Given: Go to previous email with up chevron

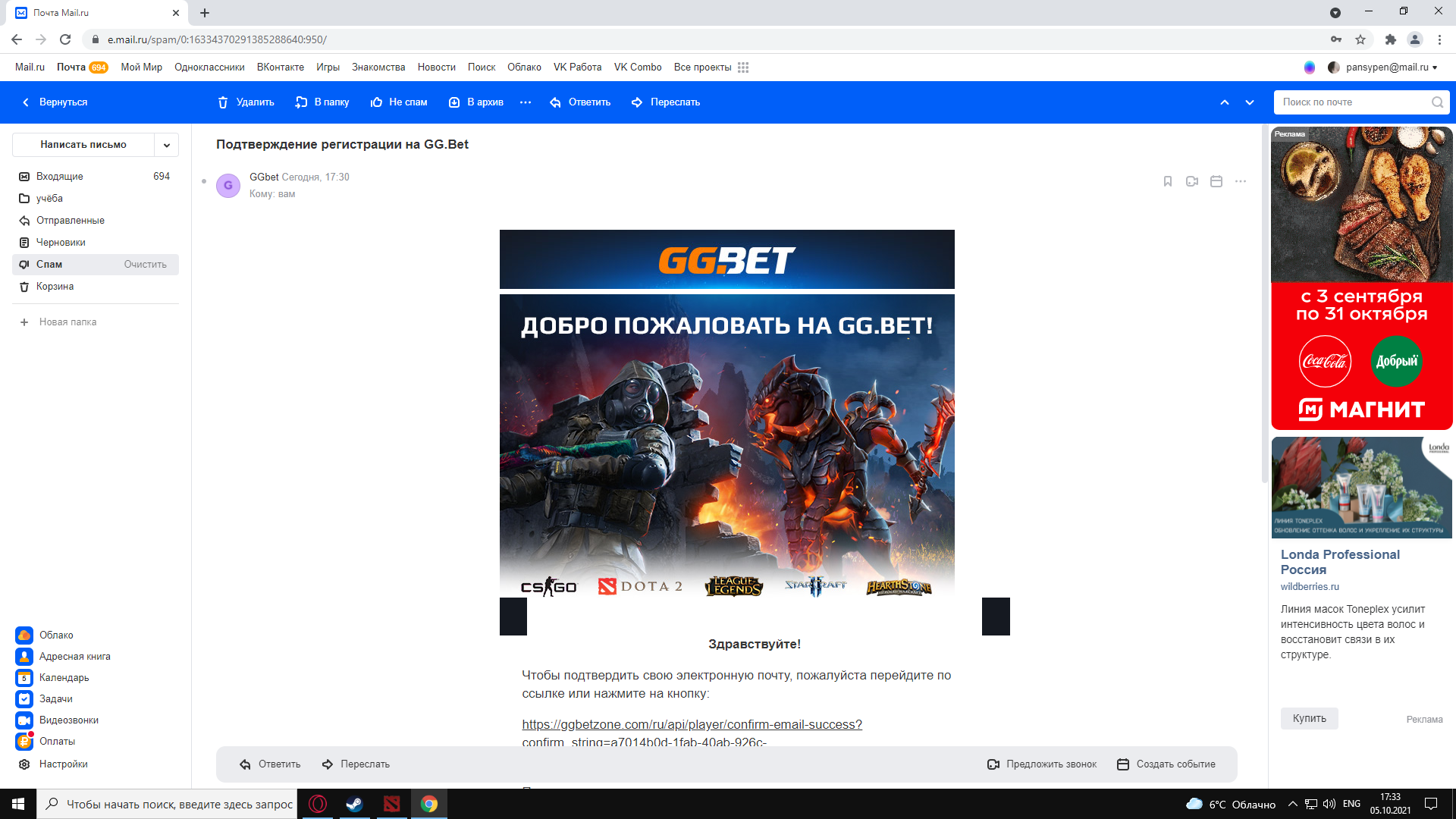Looking at the screenshot, I should tap(1225, 102).
